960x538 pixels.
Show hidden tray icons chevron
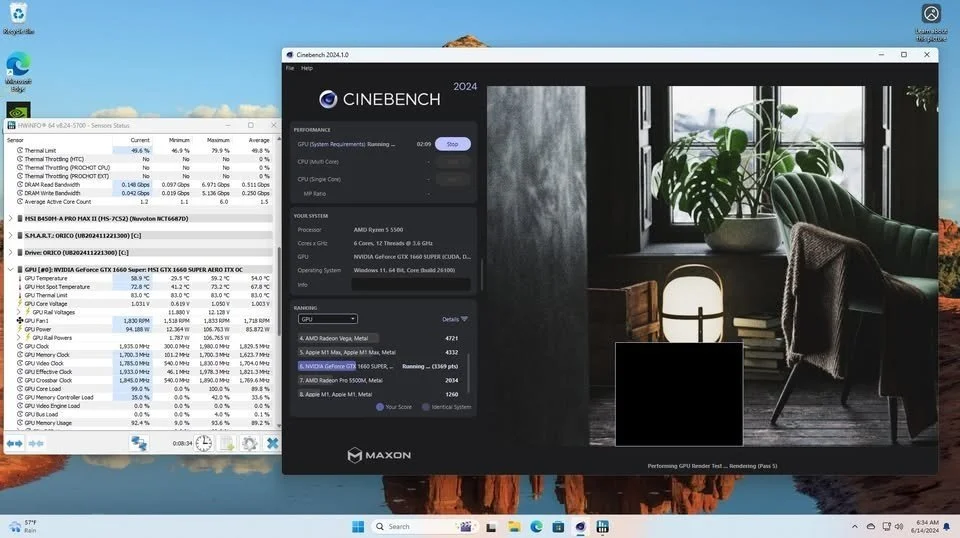coord(855,526)
